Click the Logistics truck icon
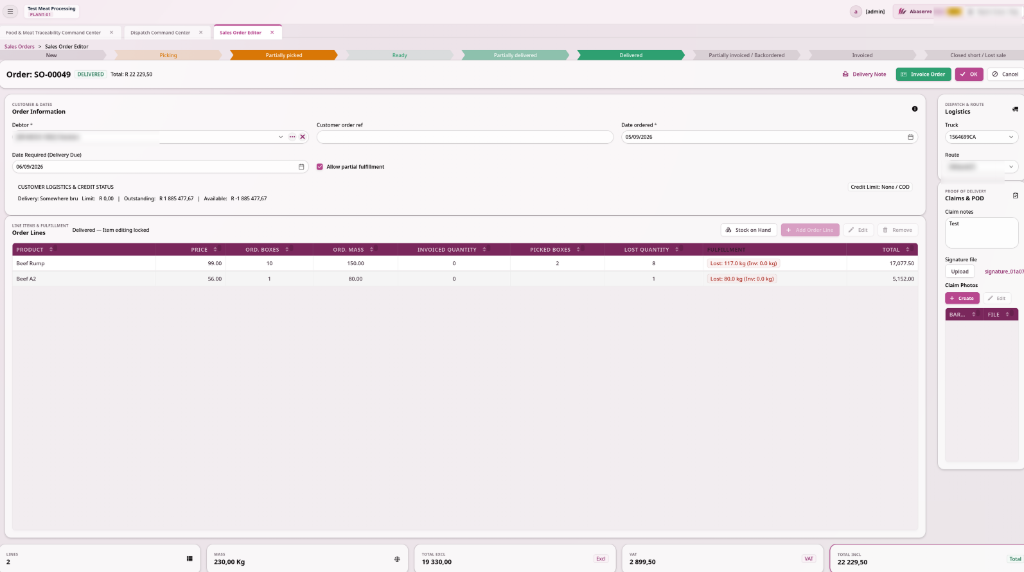Screen dimensions: 1024x572 (x=1015, y=109)
